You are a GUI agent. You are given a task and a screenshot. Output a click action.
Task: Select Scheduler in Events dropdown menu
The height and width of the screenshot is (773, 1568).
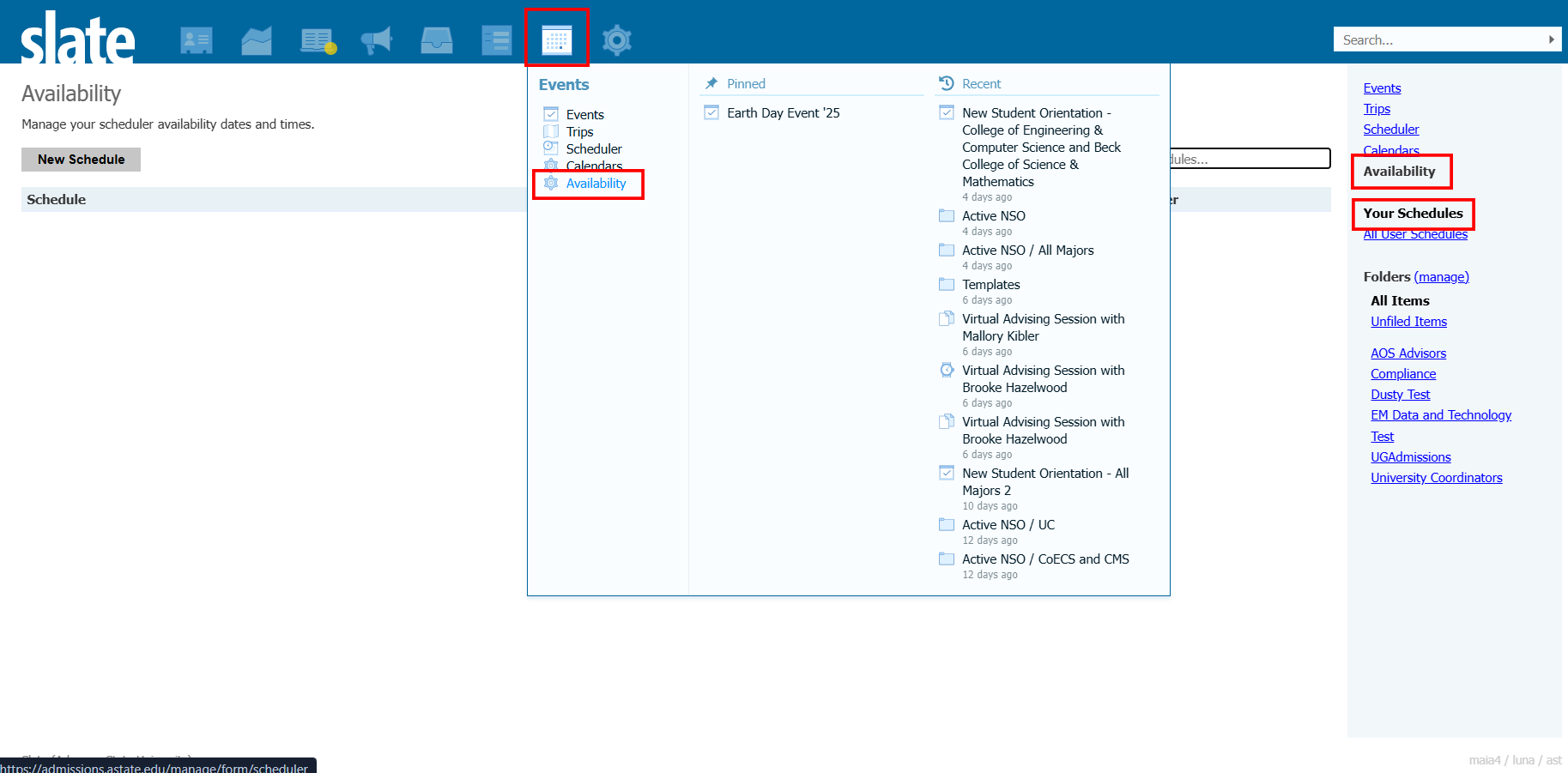(594, 148)
